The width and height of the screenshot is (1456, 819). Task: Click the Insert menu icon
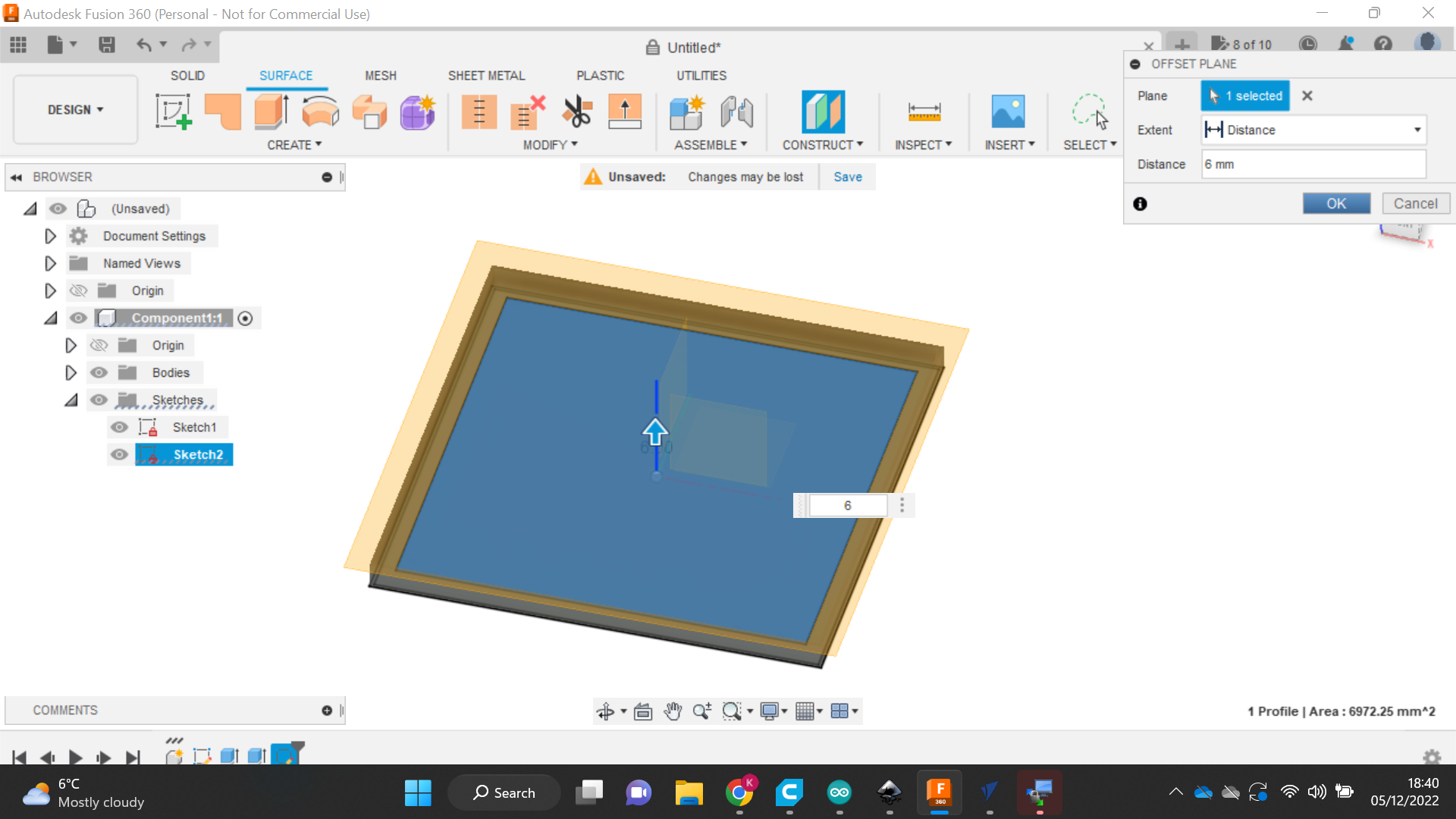[x=1009, y=111]
